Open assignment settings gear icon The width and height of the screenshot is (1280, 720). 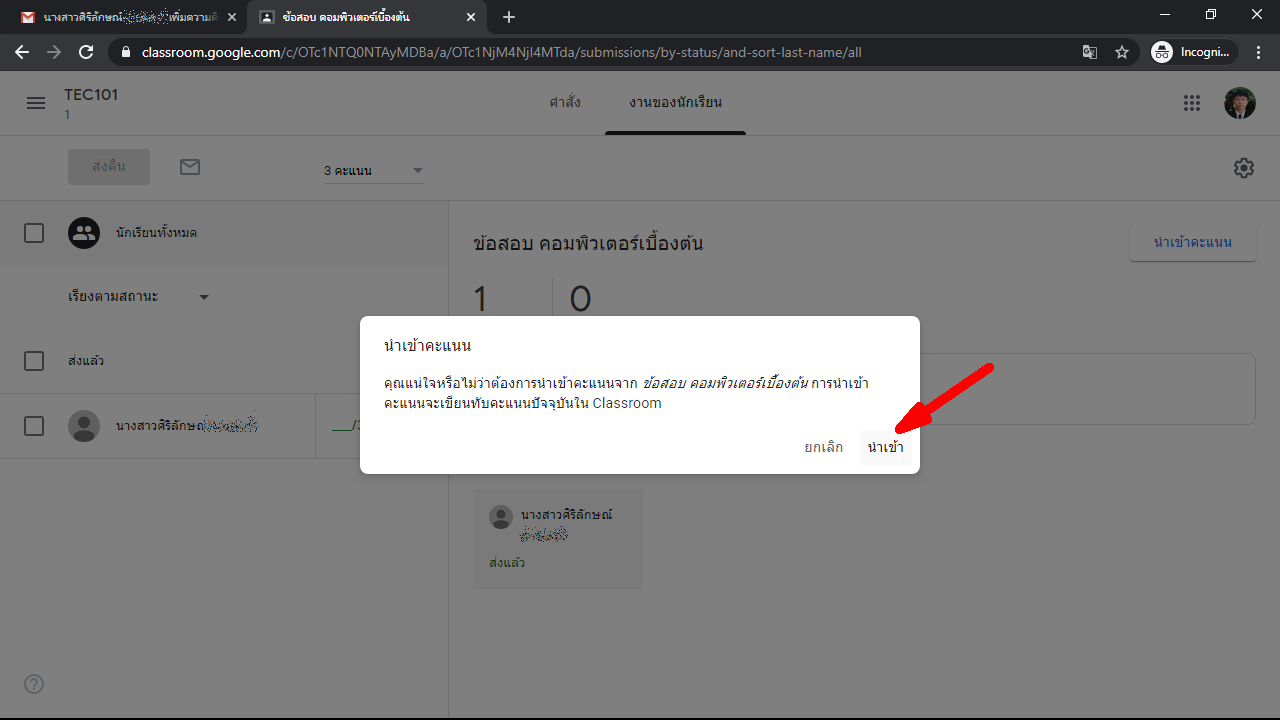point(1243,168)
